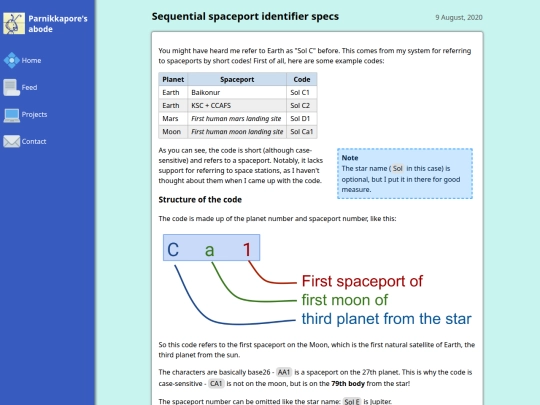This screenshot has height=405, width=540.
Task: Click the Code column header
Action: click(x=302, y=79)
